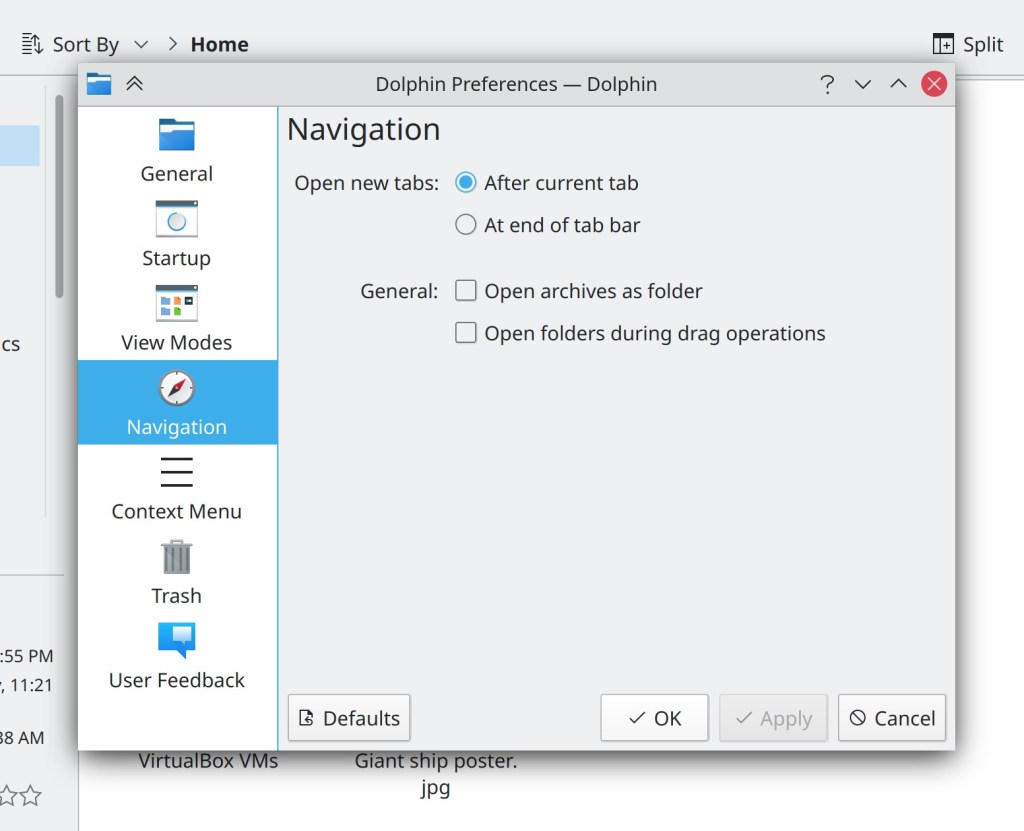The height and width of the screenshot is (831, 1024).
Task: Enable Open archives as folder
Action: [x=466, y=291]
